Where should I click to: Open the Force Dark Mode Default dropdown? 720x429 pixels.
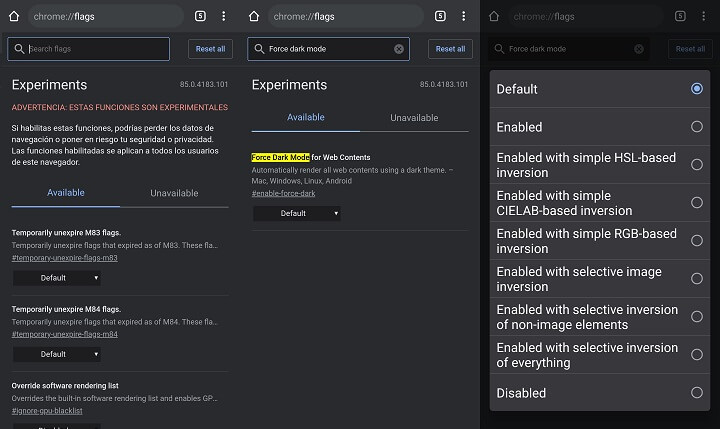click(x=297, y=213)
